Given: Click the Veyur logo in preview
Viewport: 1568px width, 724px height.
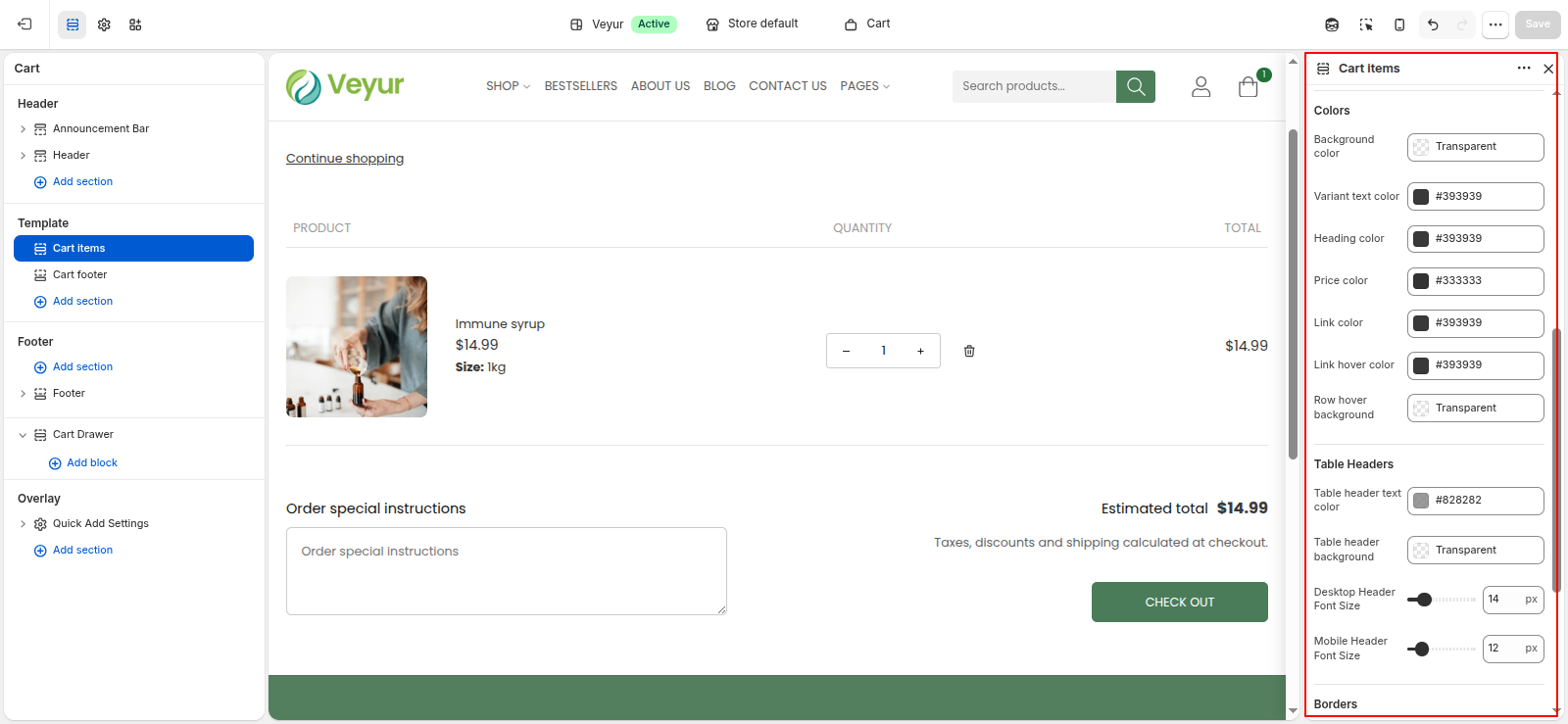Looking at the screenshot, I should pyautogui.click(x=345, y=86).
